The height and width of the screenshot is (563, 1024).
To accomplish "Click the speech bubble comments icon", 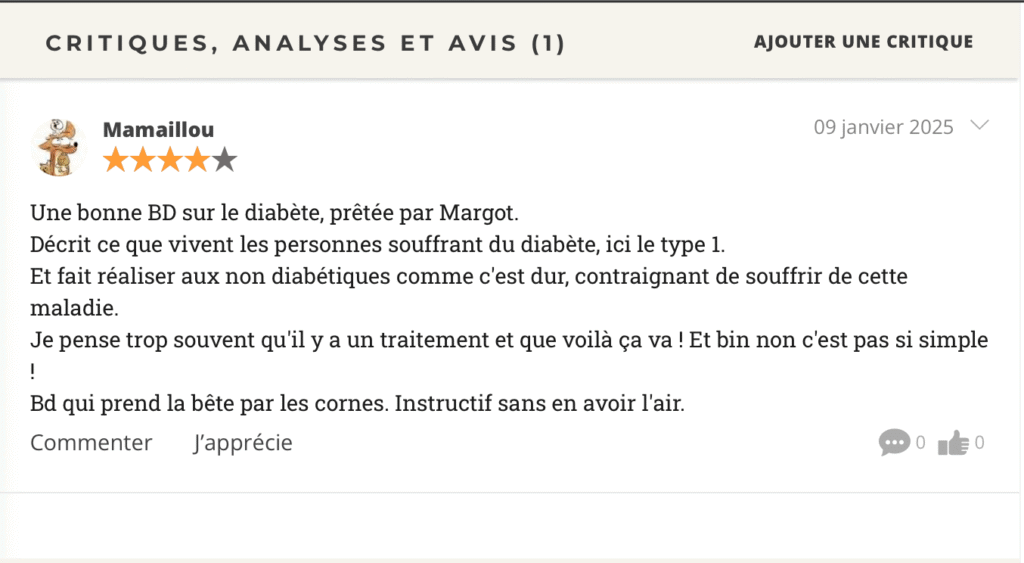I will 894,442.
